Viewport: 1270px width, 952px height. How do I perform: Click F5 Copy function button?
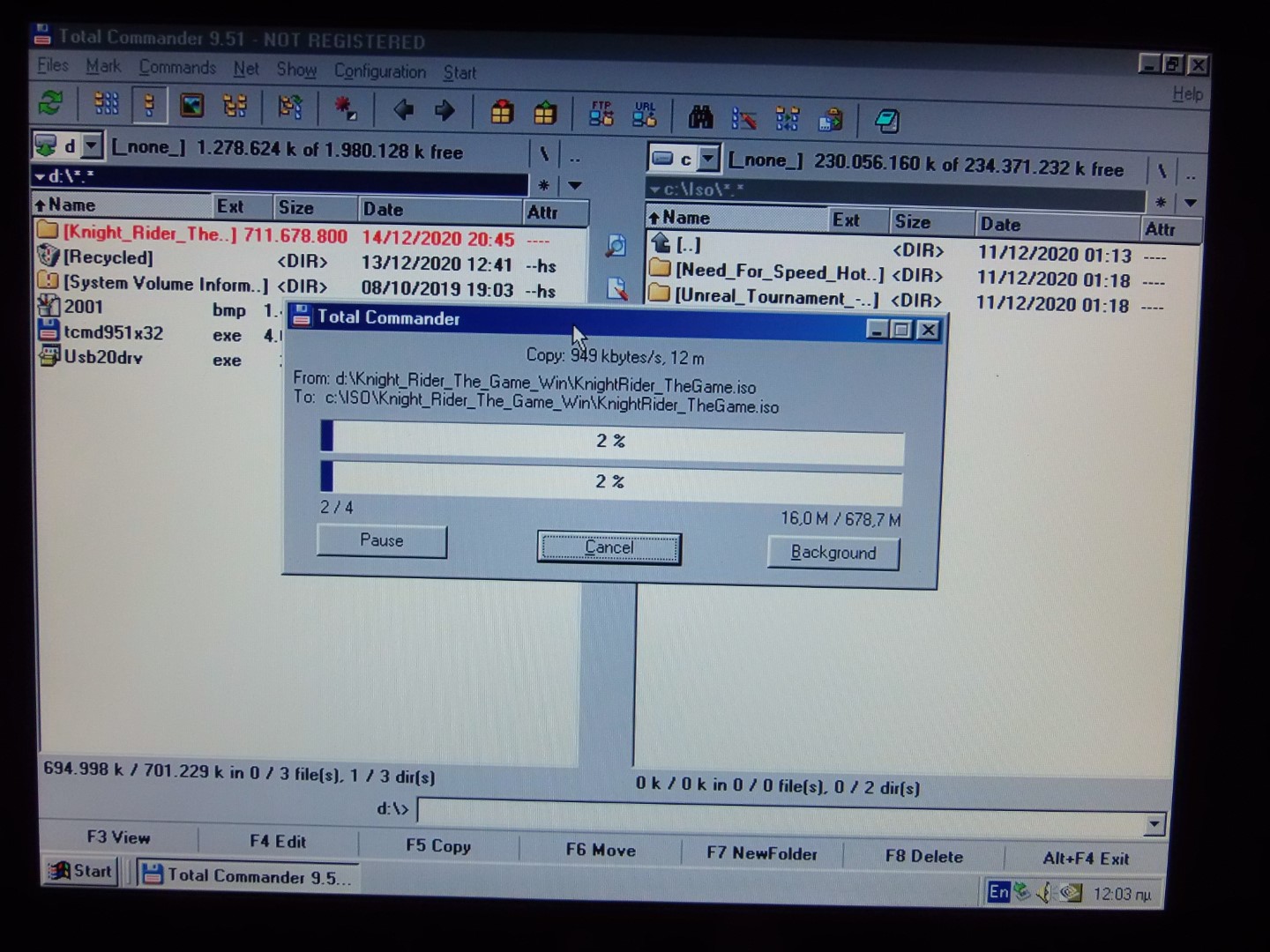click(x=438, y=845)
